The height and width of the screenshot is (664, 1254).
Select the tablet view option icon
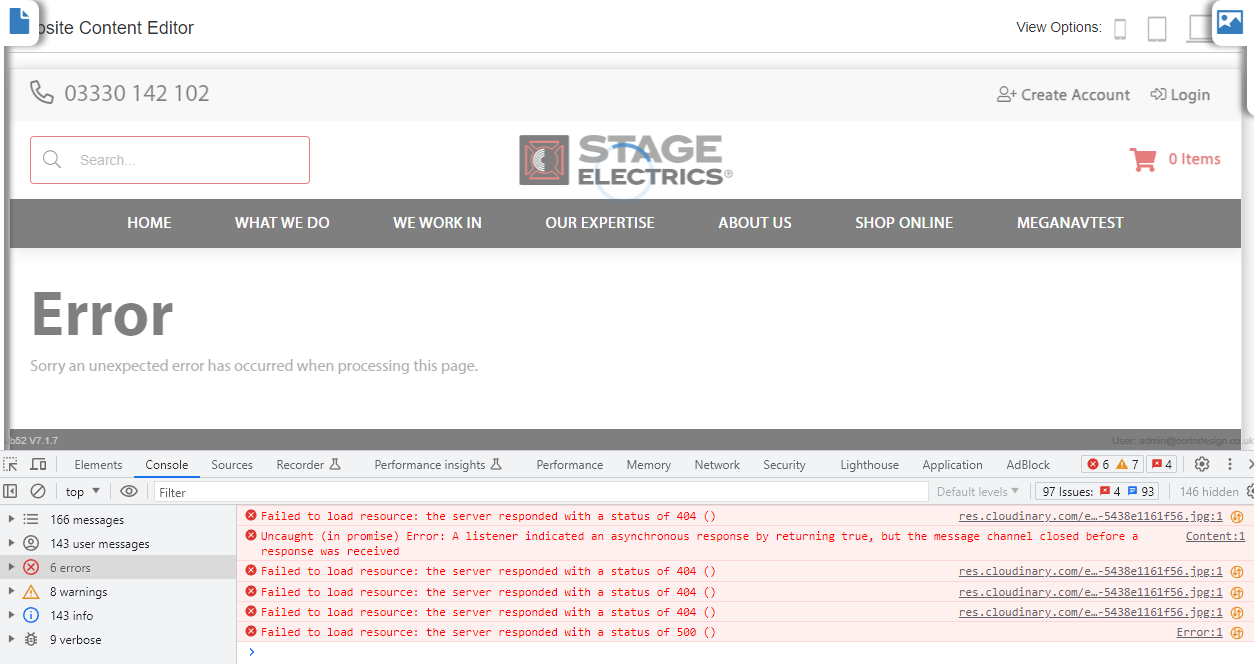click(x=1157, y=29)
